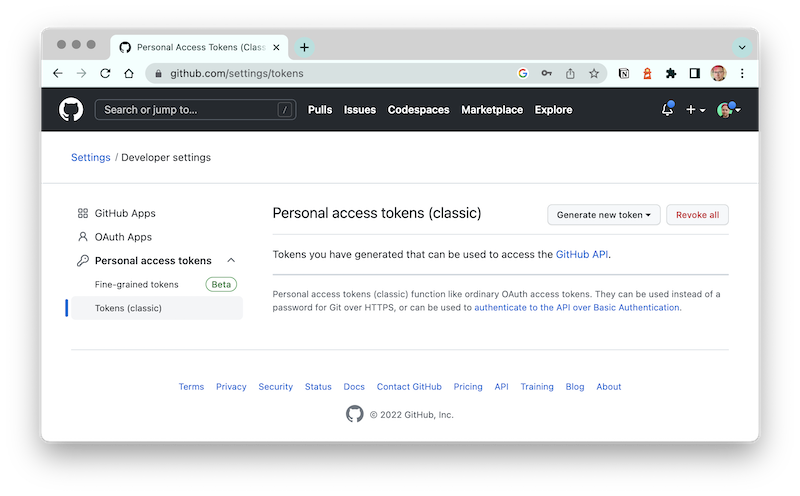Image resolution: width=800 pixels, height=496 pixels.
Task: Open Issues in the GitHub header
Action: coord(360,110)
